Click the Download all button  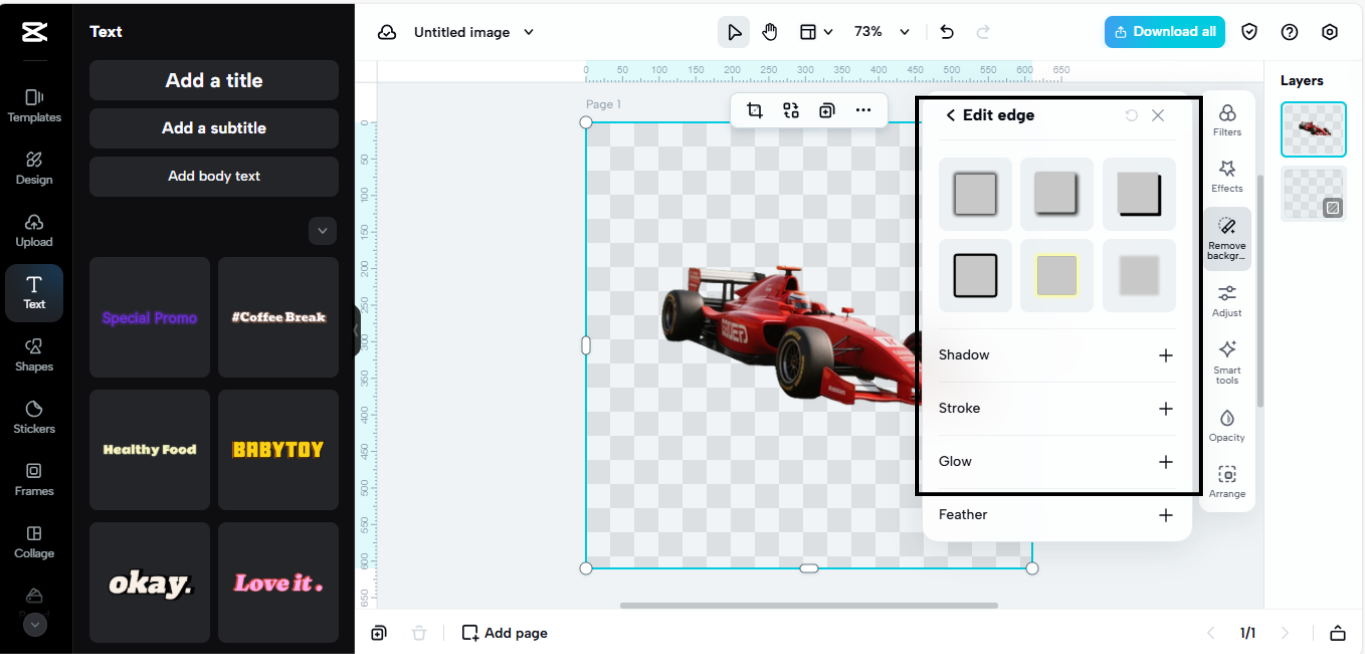click(1165, 32)
